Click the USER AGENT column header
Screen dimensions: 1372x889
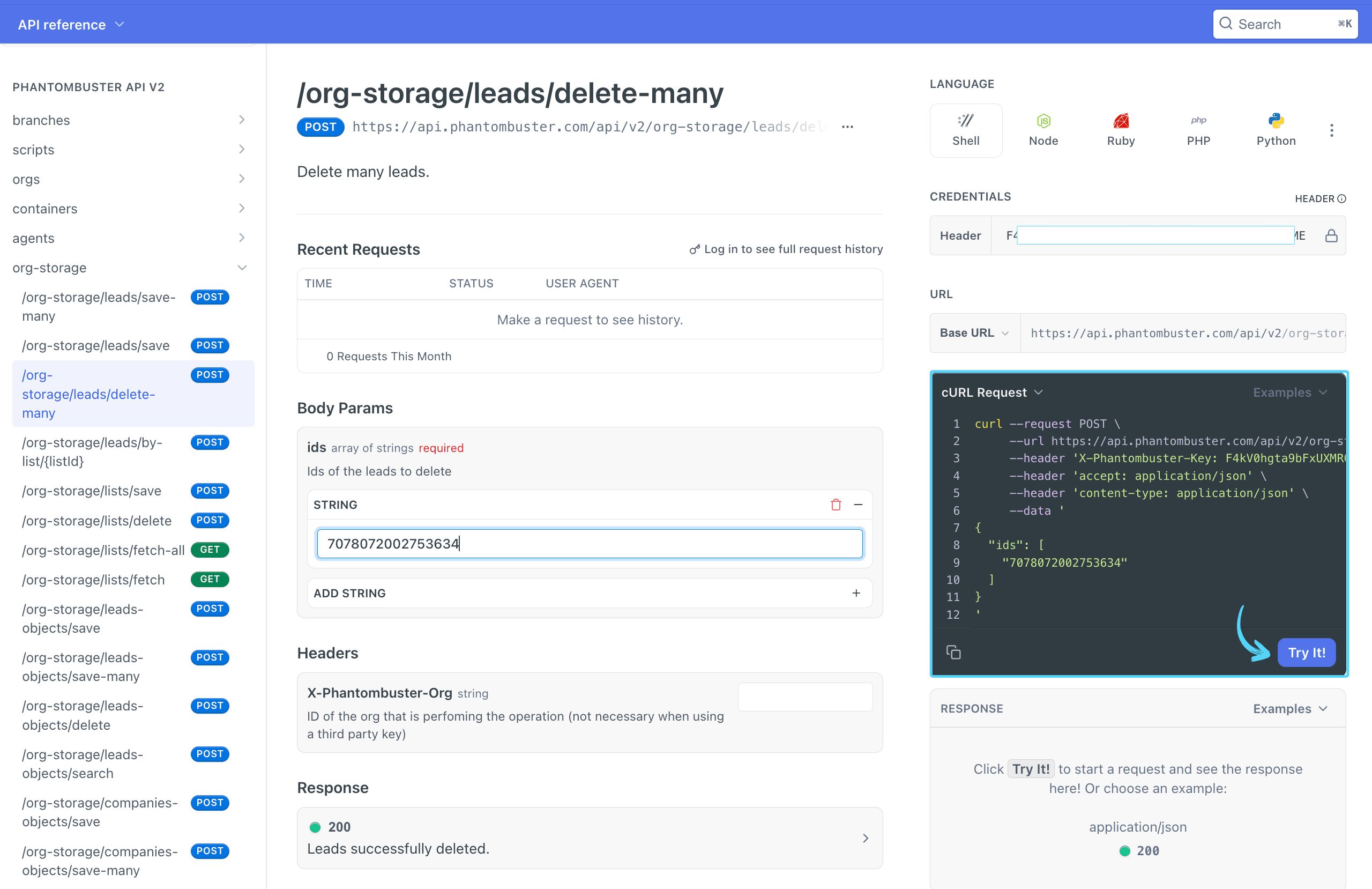(x=581, y=283)
